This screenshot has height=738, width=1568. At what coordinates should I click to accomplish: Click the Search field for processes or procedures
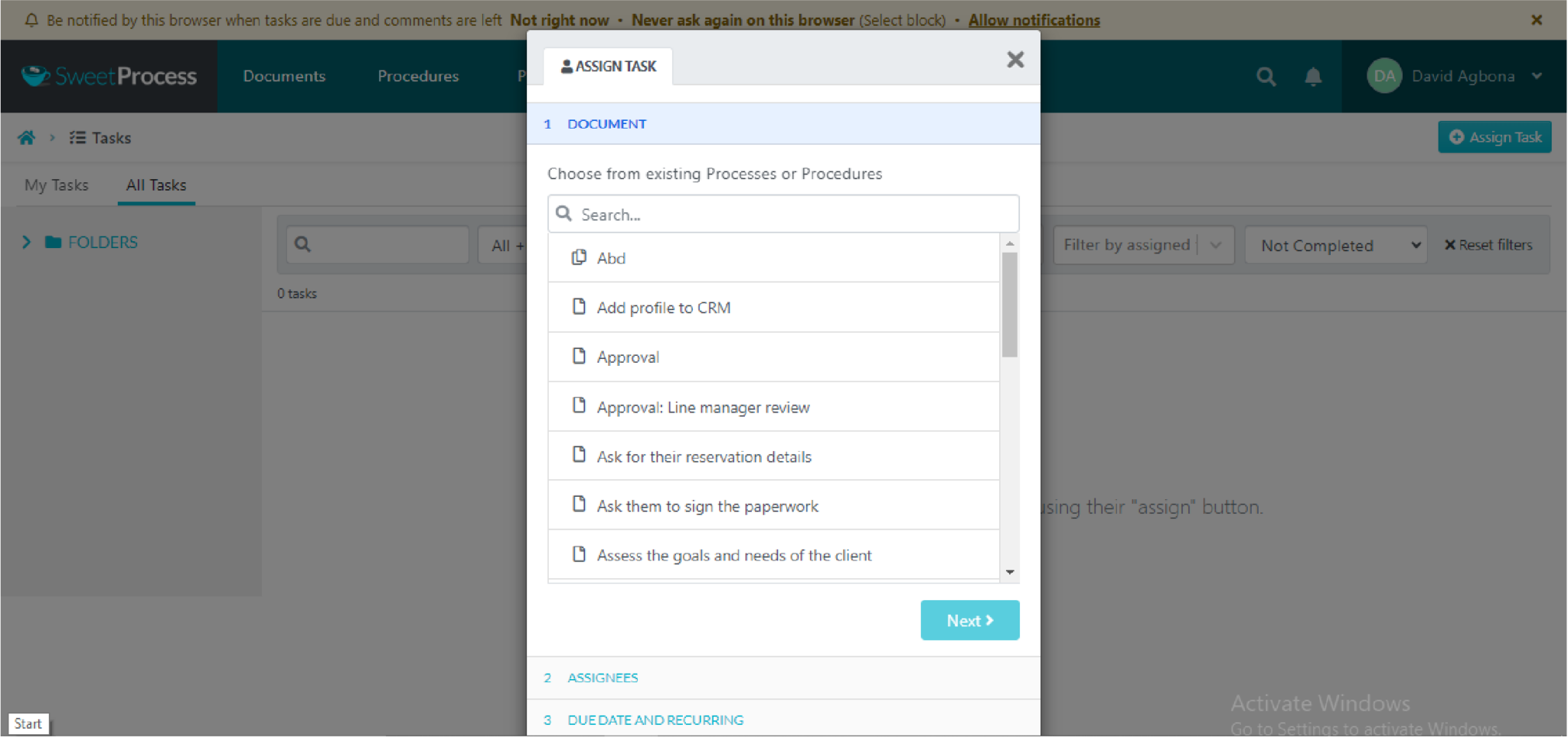tap(783, 214)
